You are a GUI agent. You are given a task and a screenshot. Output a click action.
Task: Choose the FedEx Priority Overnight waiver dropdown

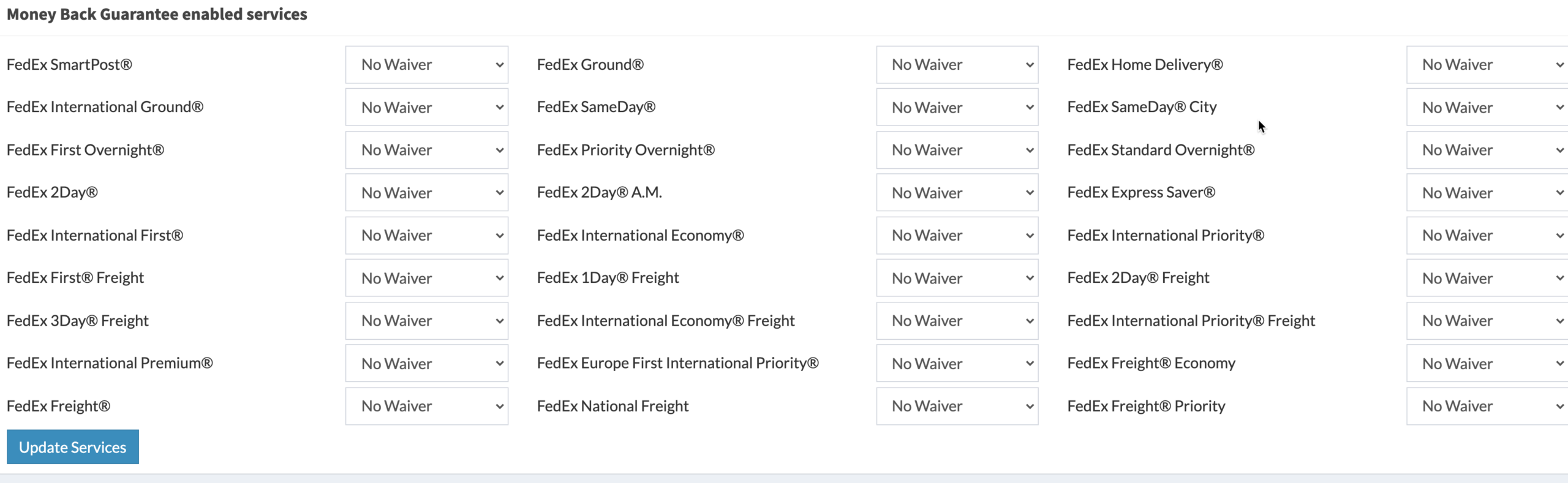957,150
